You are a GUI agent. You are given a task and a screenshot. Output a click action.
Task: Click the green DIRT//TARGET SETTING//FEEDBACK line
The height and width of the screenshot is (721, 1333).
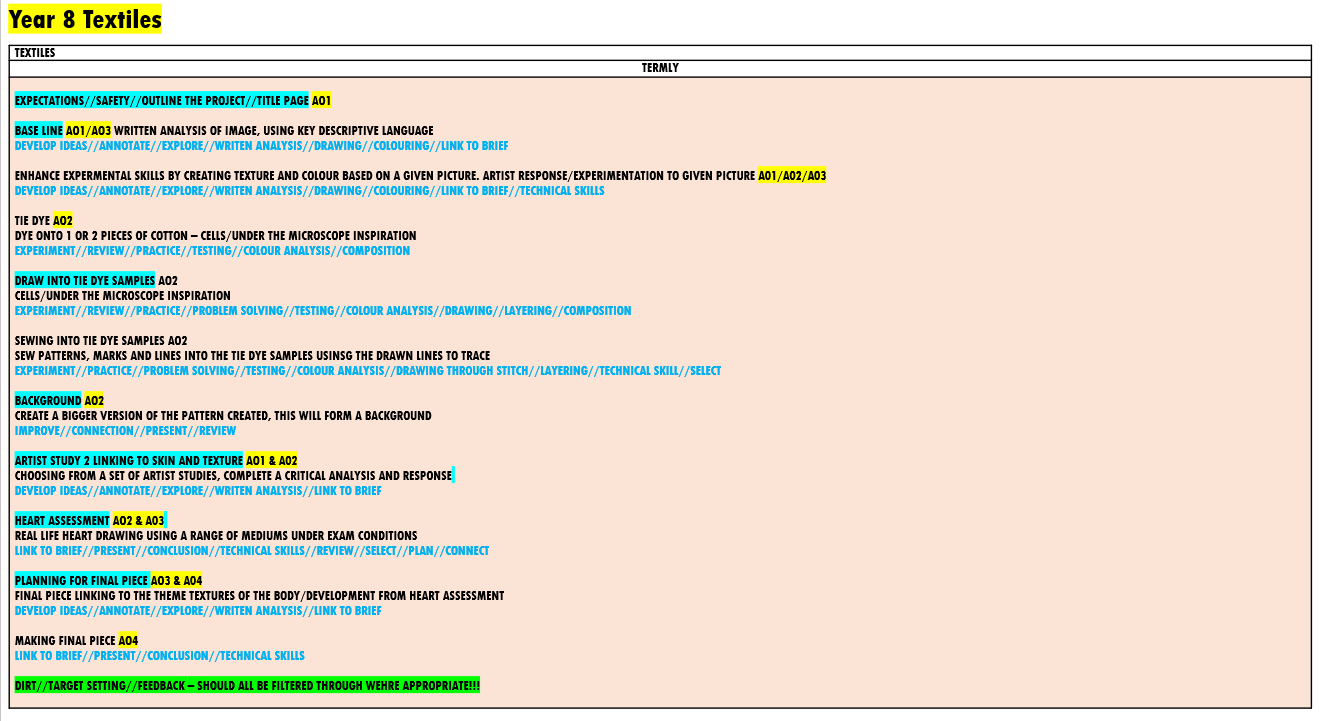[x=247, y=686]
